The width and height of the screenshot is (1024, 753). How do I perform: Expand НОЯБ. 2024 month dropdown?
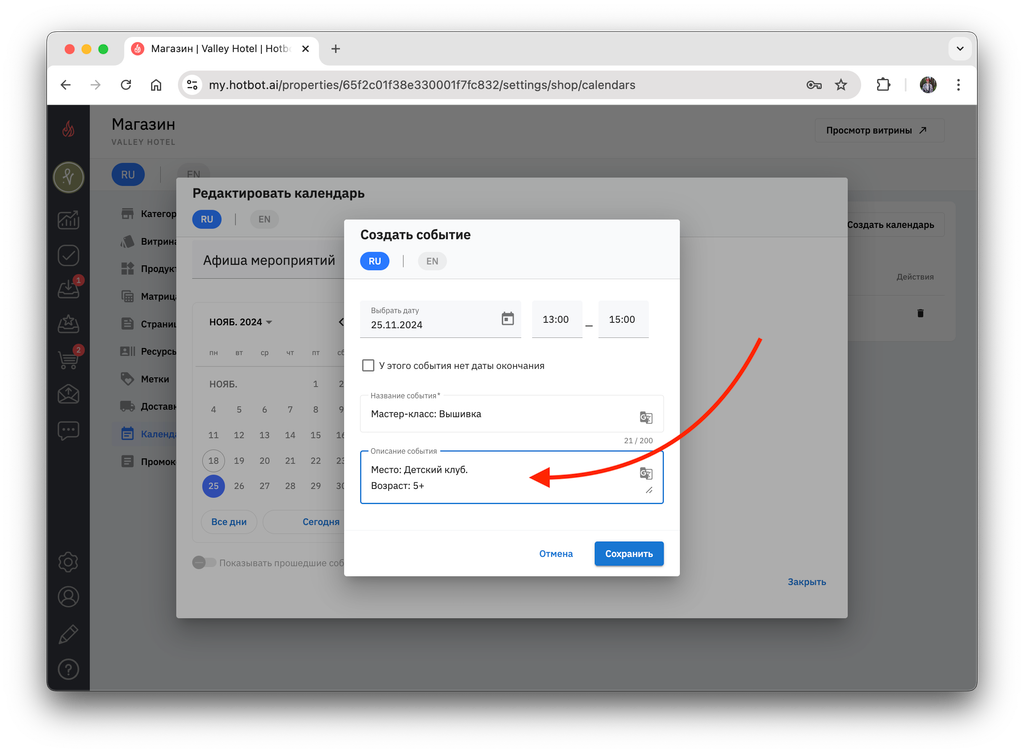[x=240, y=322]
